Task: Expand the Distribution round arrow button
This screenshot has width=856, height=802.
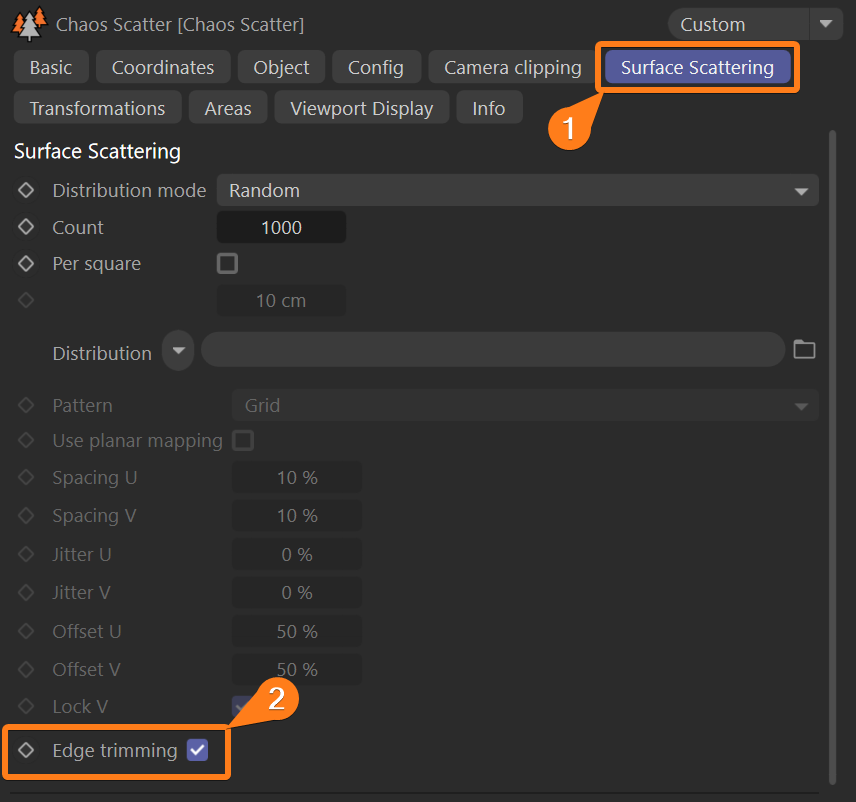Action: (178, 350)
